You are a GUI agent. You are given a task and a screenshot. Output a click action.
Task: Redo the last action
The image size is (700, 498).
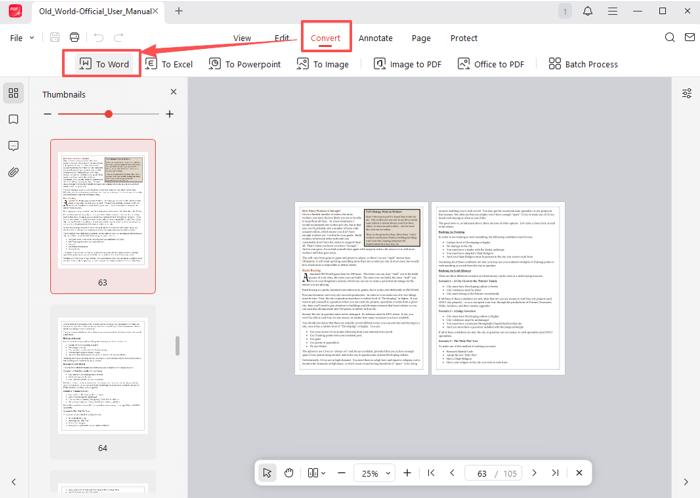coord(118,37)
